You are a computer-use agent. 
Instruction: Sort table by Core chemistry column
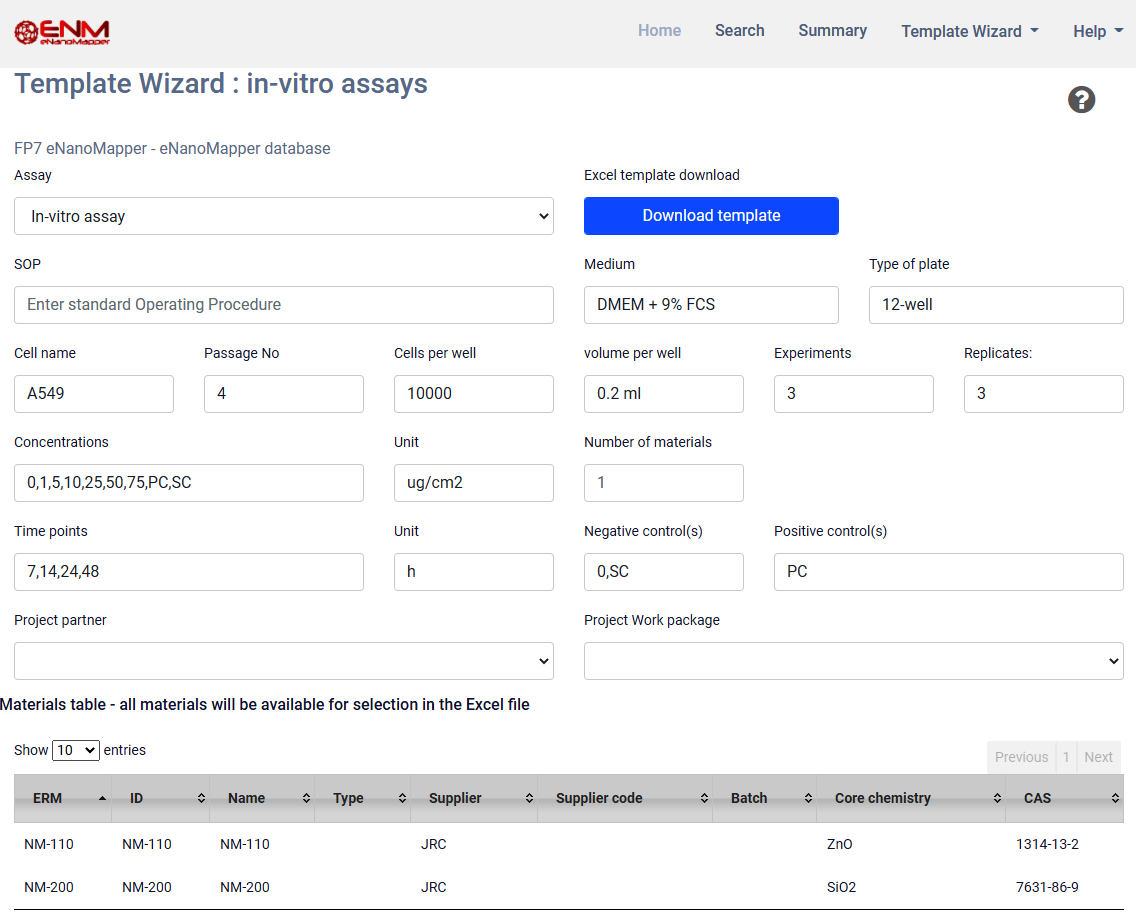coord(909,798)
